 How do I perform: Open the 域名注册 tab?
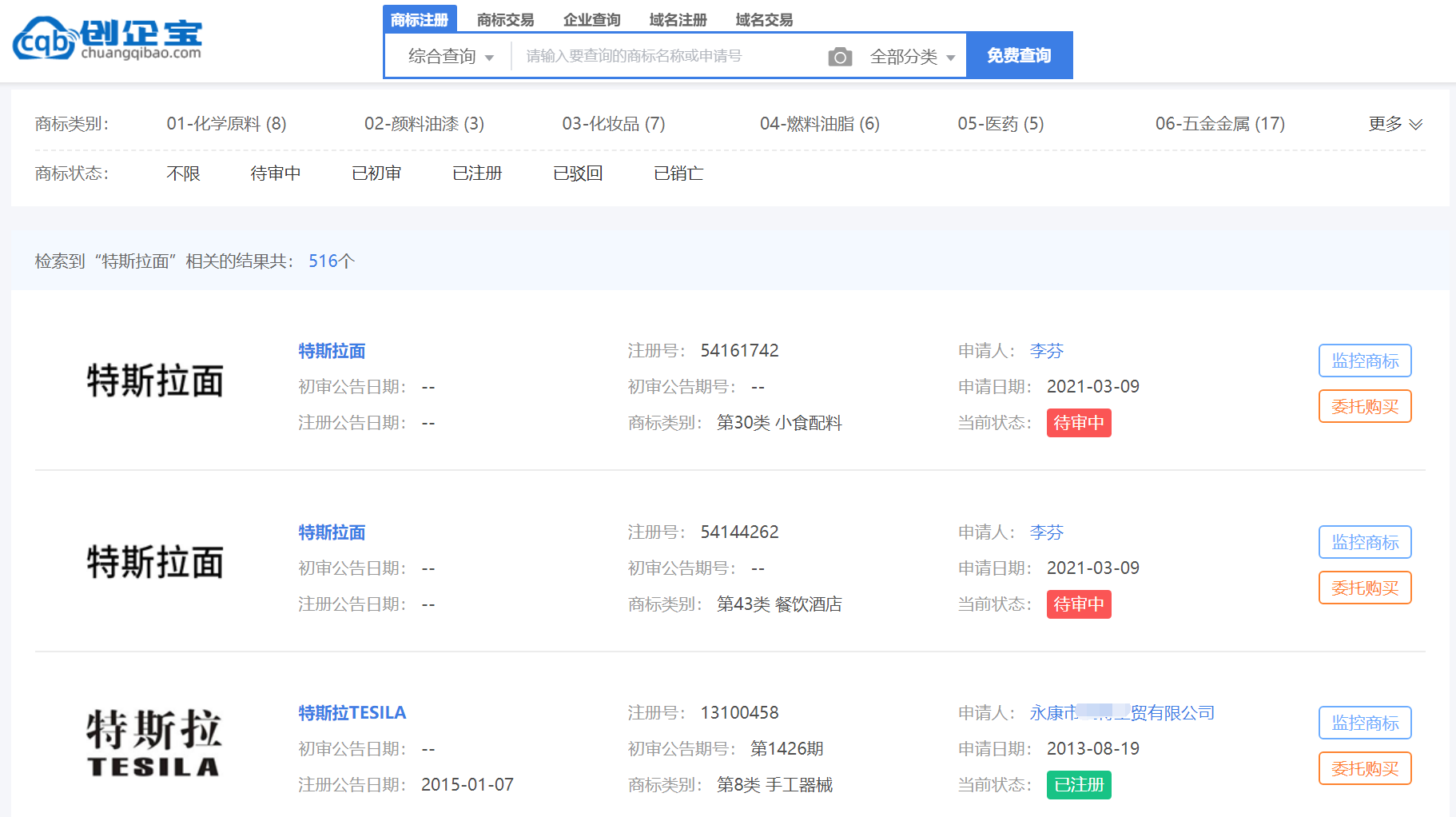click(x=678, y=20)
